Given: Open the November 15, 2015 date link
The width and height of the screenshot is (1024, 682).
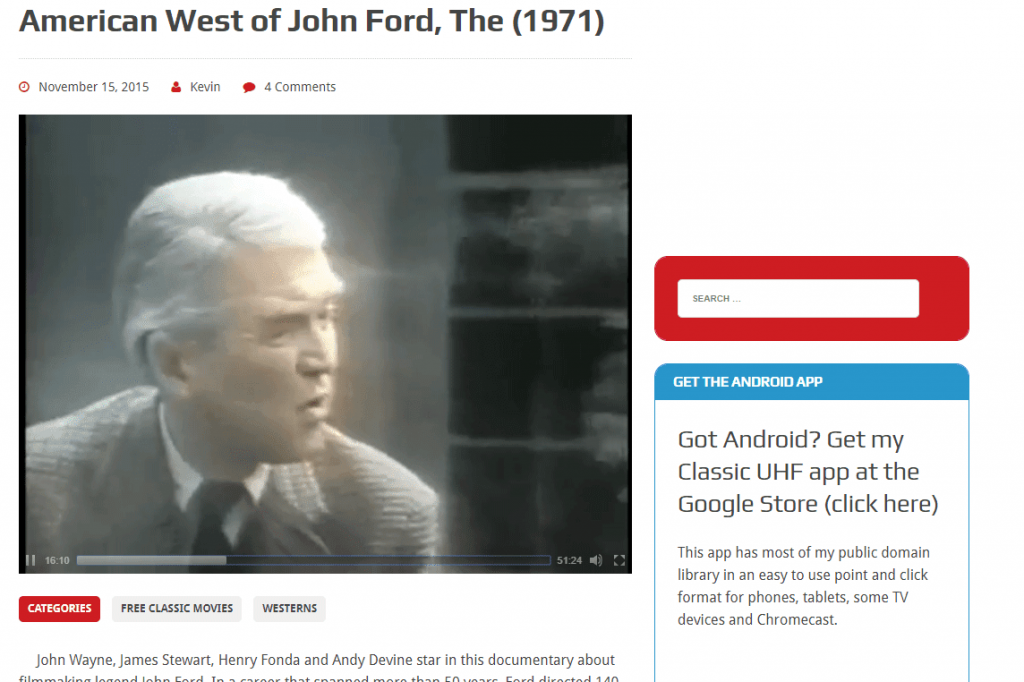Looking at the screenshot, I should coord(93,87).
